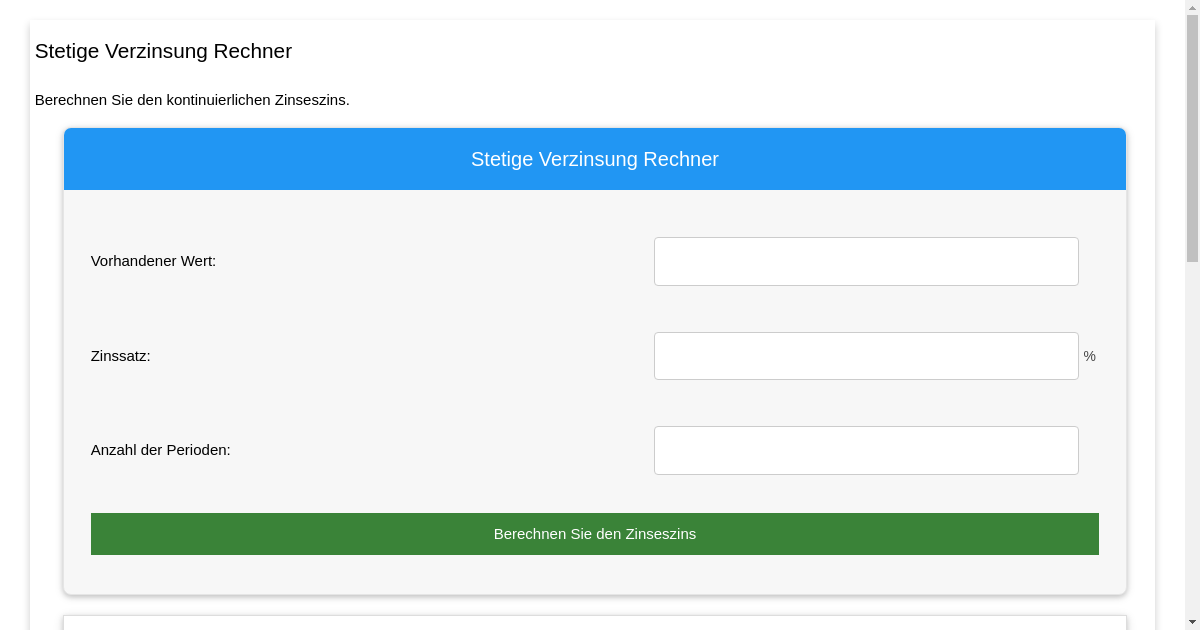Click the percent sign beside Zinssatz field

click(1090, 356)
